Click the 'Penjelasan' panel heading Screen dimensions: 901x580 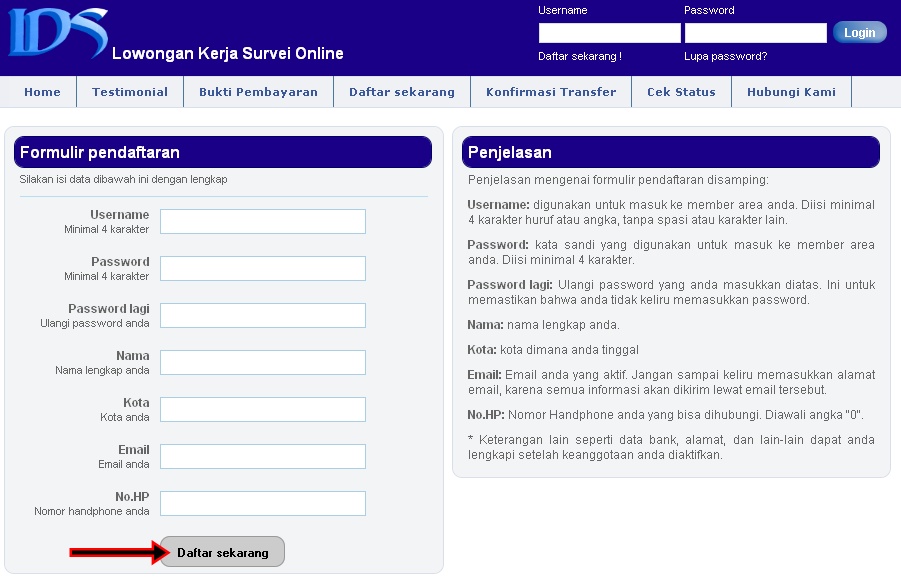click(x=510, y=152)
